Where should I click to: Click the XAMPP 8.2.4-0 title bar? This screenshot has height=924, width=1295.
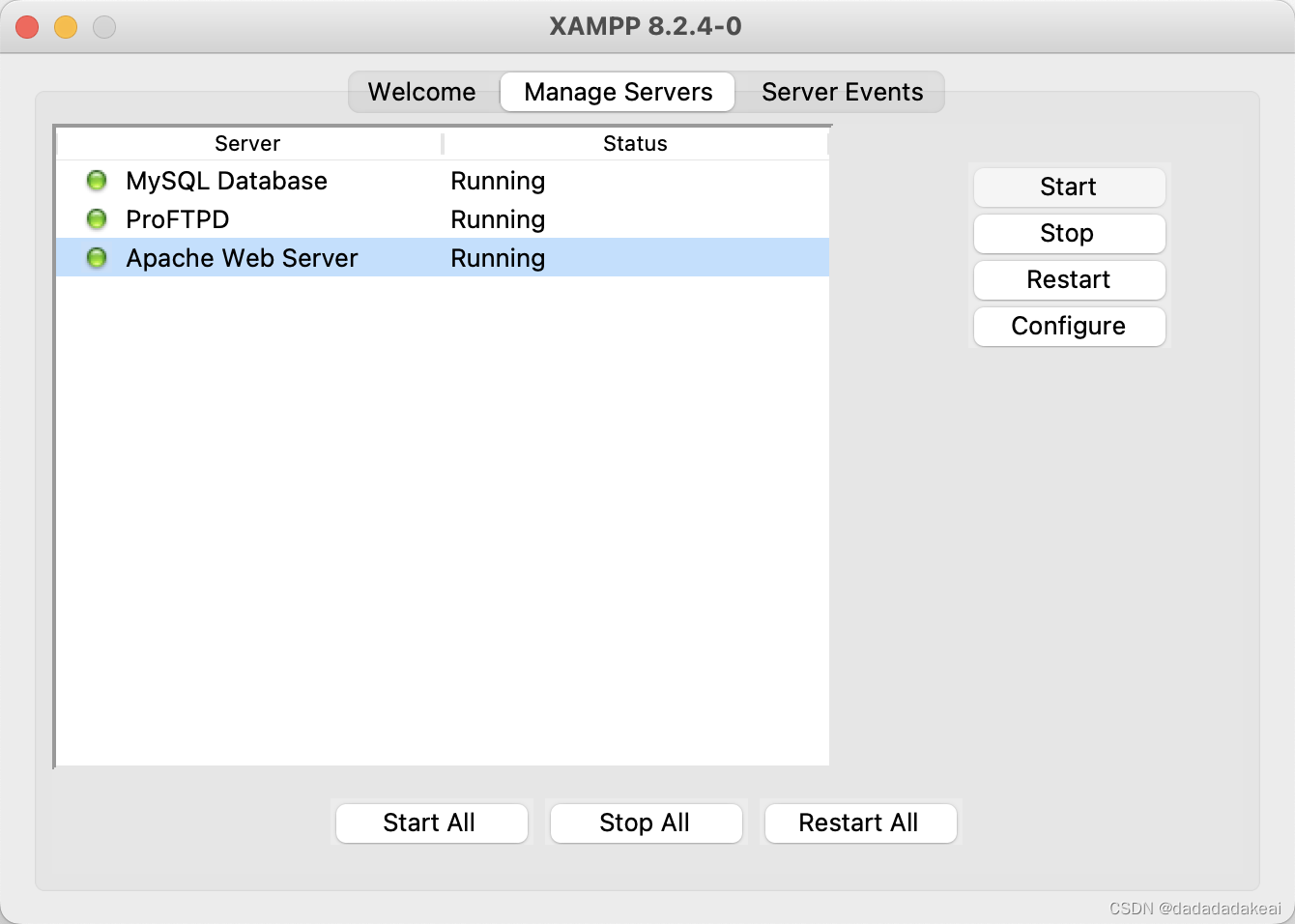647,26
